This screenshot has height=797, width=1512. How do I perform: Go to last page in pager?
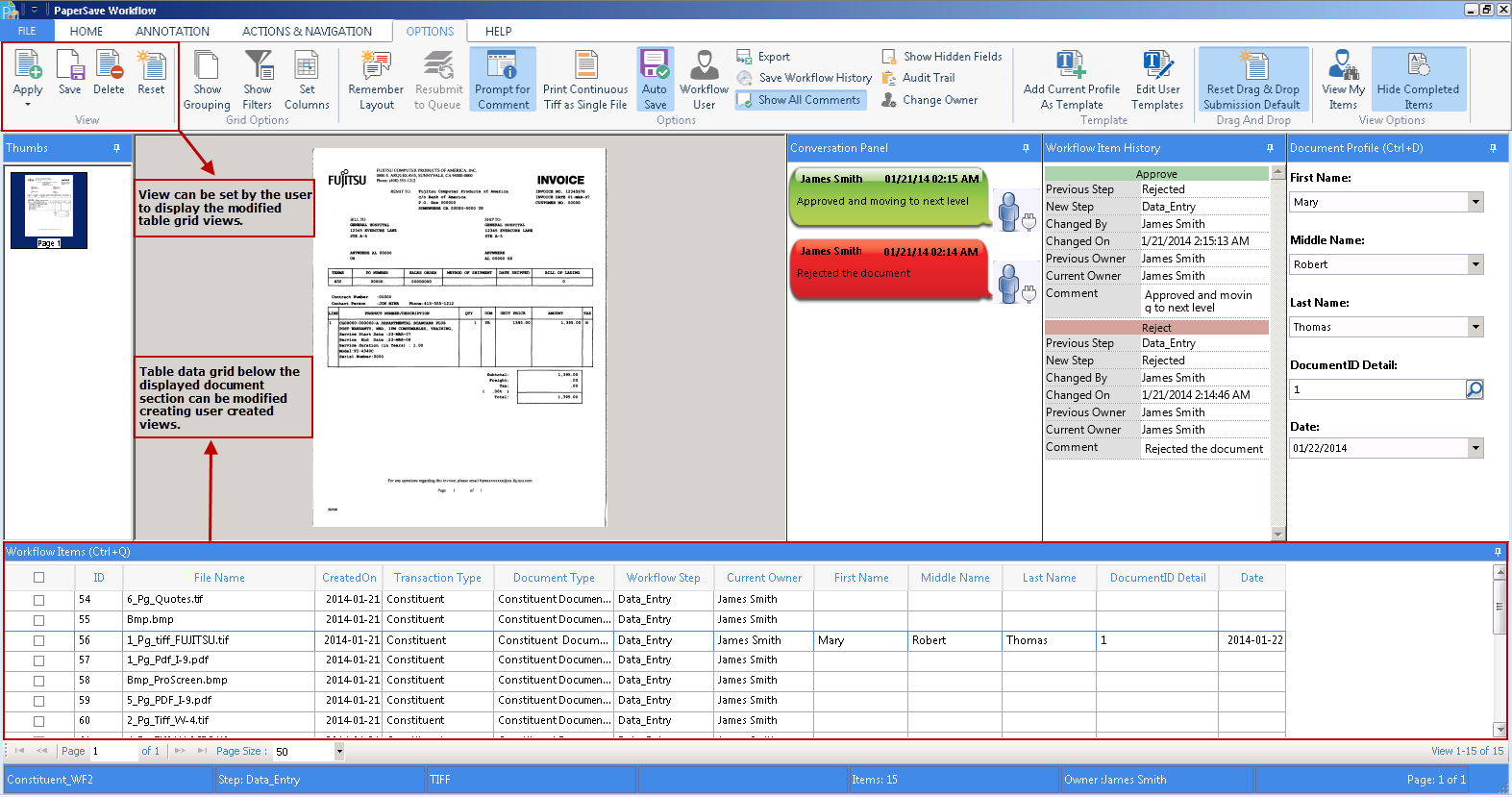point(202,751)
